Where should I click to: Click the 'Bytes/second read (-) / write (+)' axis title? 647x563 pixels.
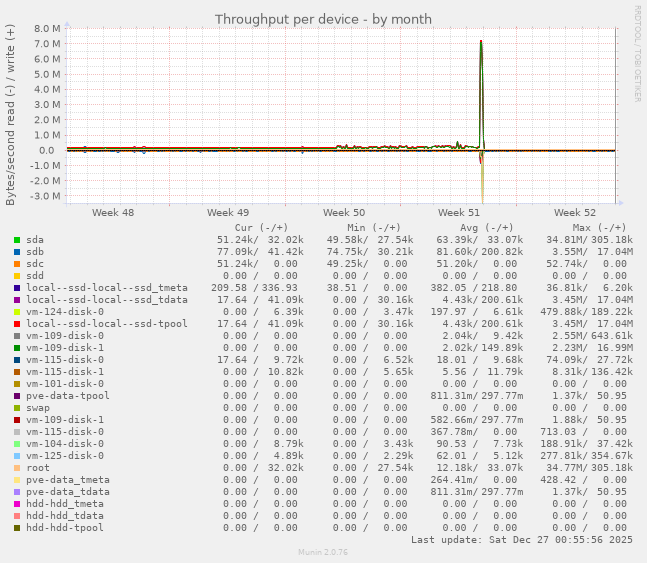click(x=10, y=115)
